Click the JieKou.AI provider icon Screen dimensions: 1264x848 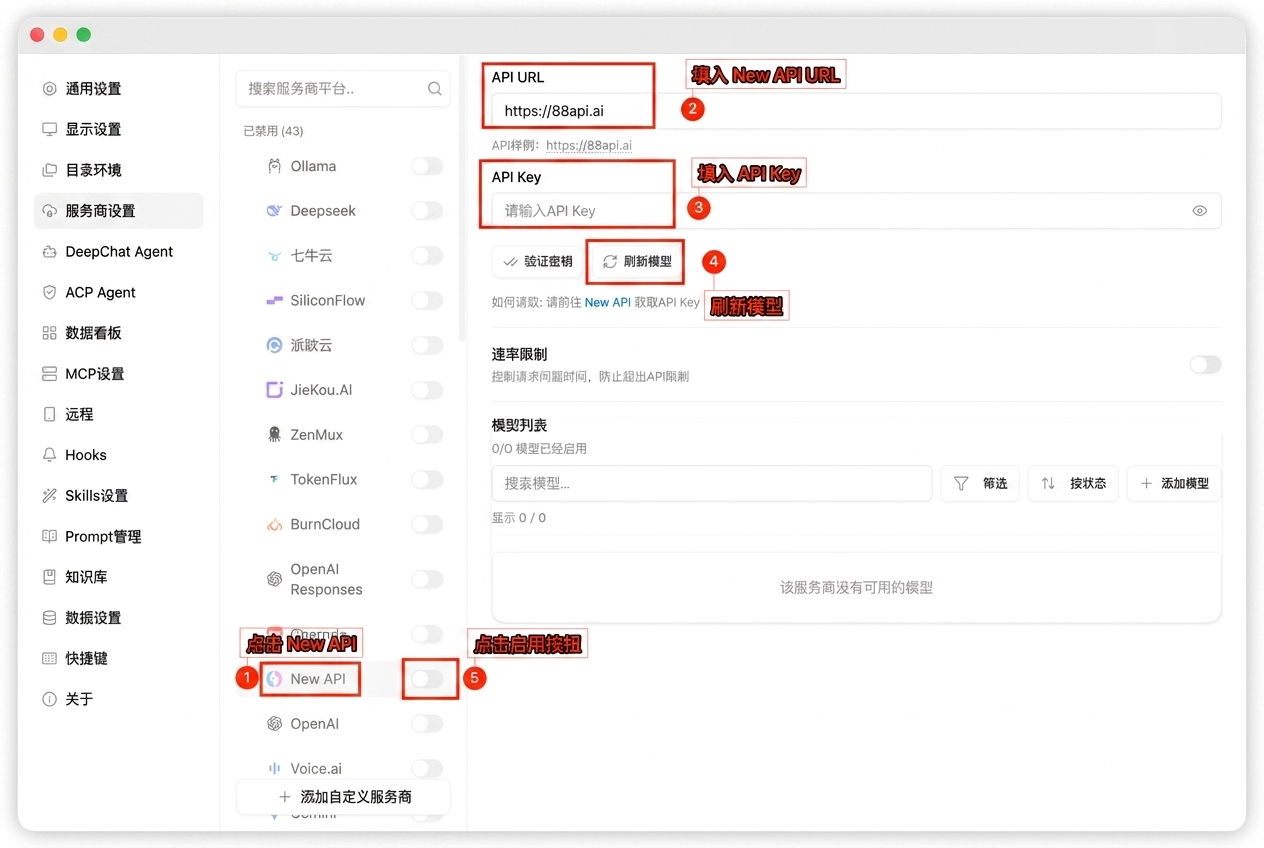274,390
